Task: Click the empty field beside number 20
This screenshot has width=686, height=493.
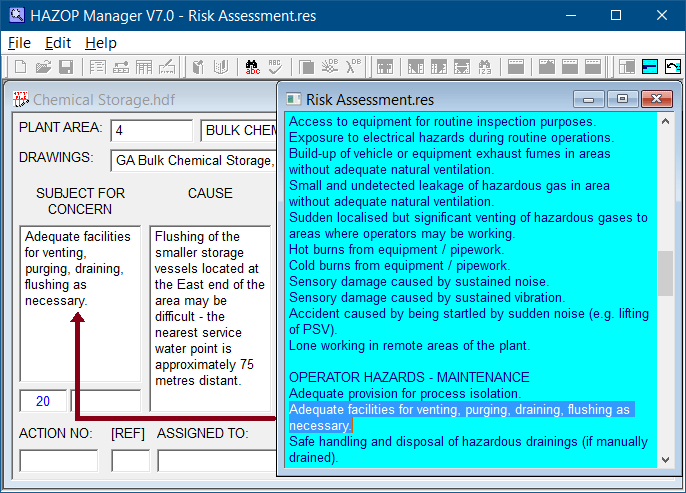Action: coord(106,401)
